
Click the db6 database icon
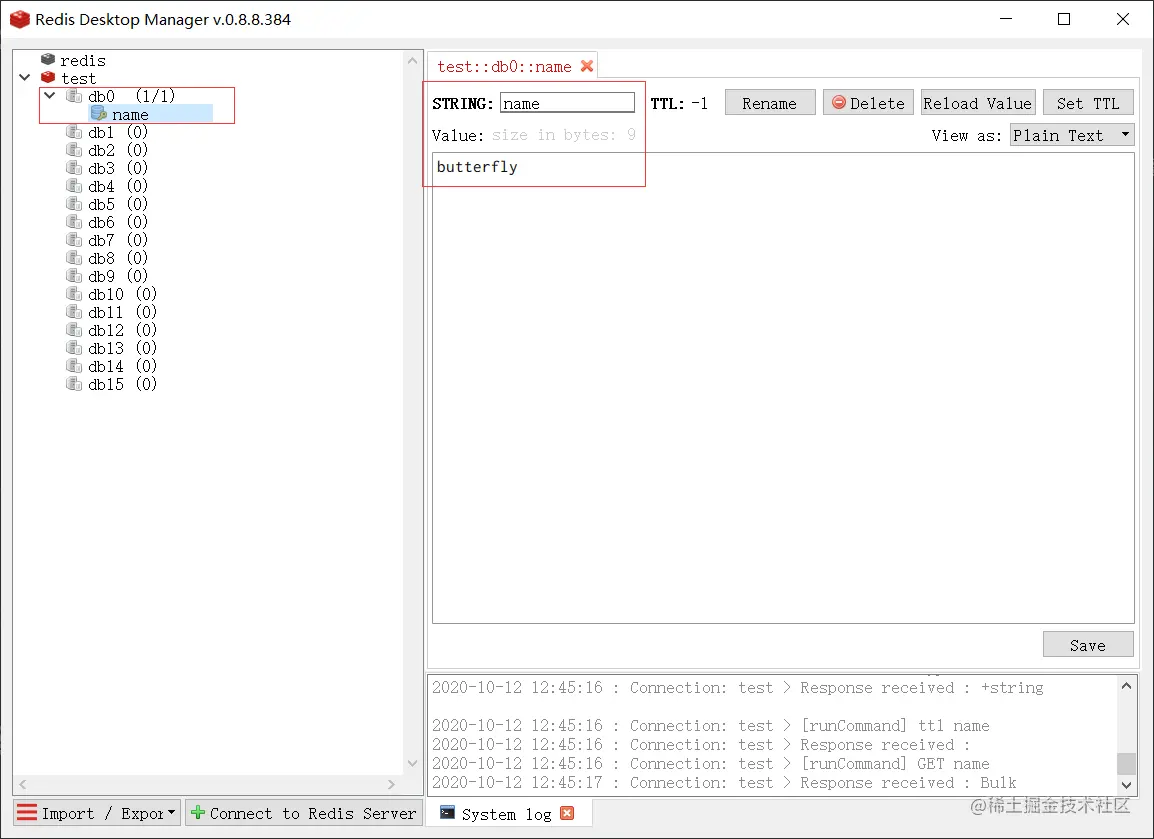pyautogui.click(x=74, y=222)
